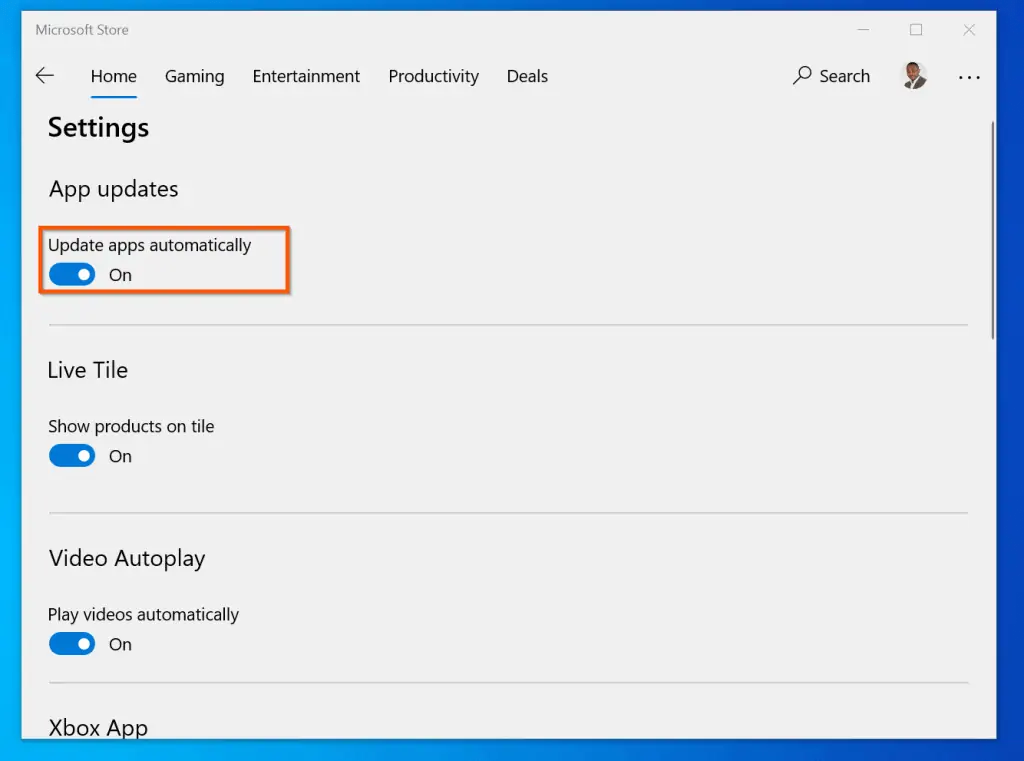Click the Xbox App section heading
The height and width of the screenshot is (761, 1024).
[98, 727]
